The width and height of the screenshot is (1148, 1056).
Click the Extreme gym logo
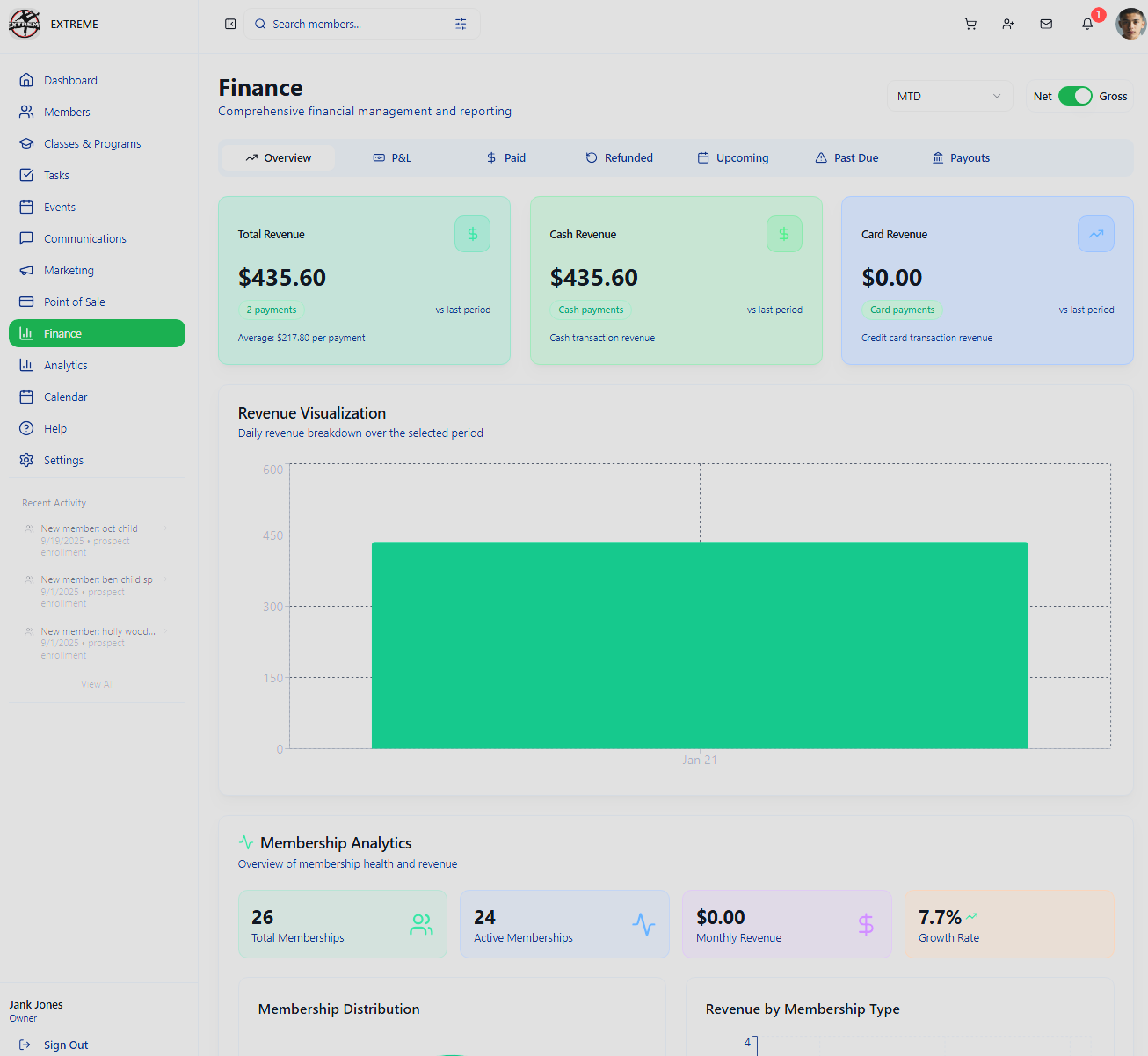click(25, 24)
